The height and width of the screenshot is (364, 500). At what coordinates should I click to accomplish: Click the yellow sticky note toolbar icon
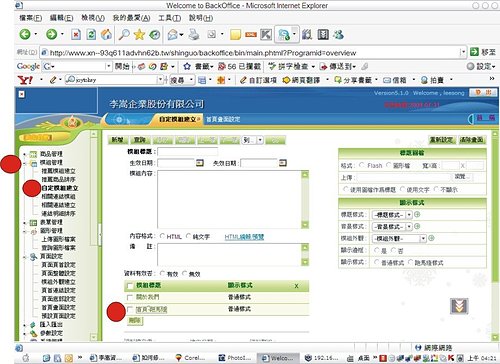[x=235, y=35]
